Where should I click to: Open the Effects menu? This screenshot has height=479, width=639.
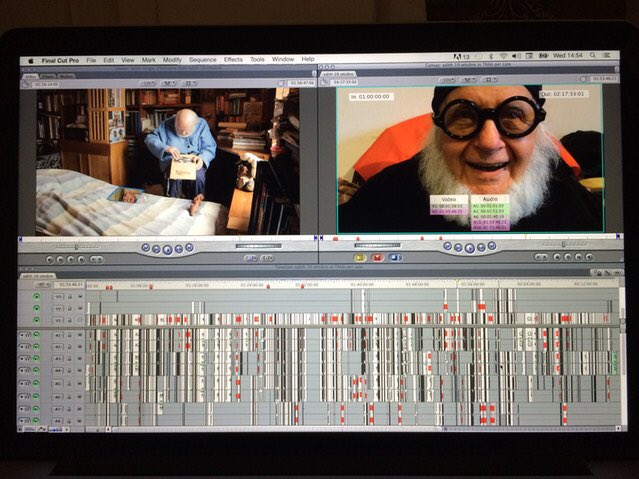(233, 60)
